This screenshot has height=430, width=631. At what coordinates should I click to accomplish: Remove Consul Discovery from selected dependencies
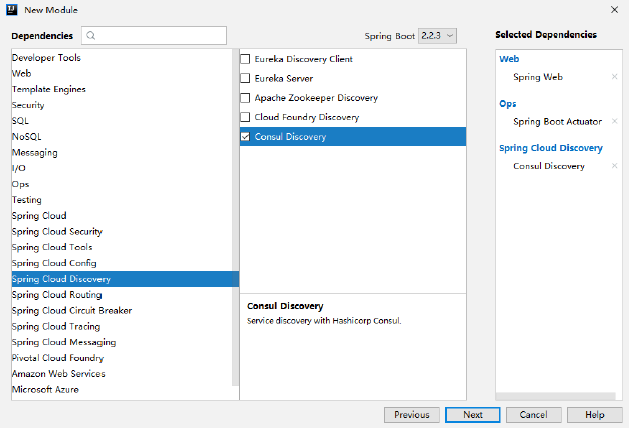coord(614,166)
